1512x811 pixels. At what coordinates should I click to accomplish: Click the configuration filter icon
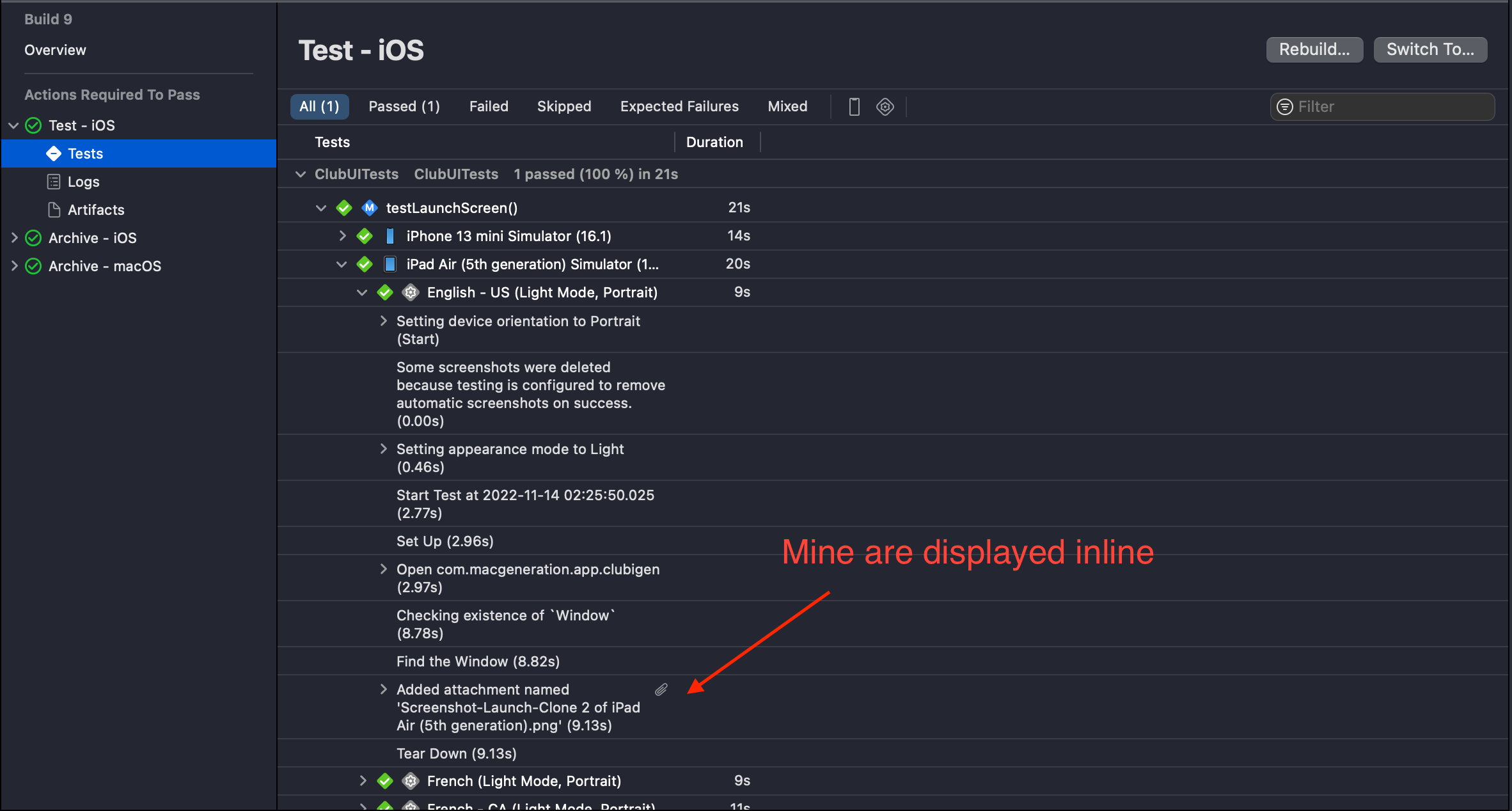(885, 106)
